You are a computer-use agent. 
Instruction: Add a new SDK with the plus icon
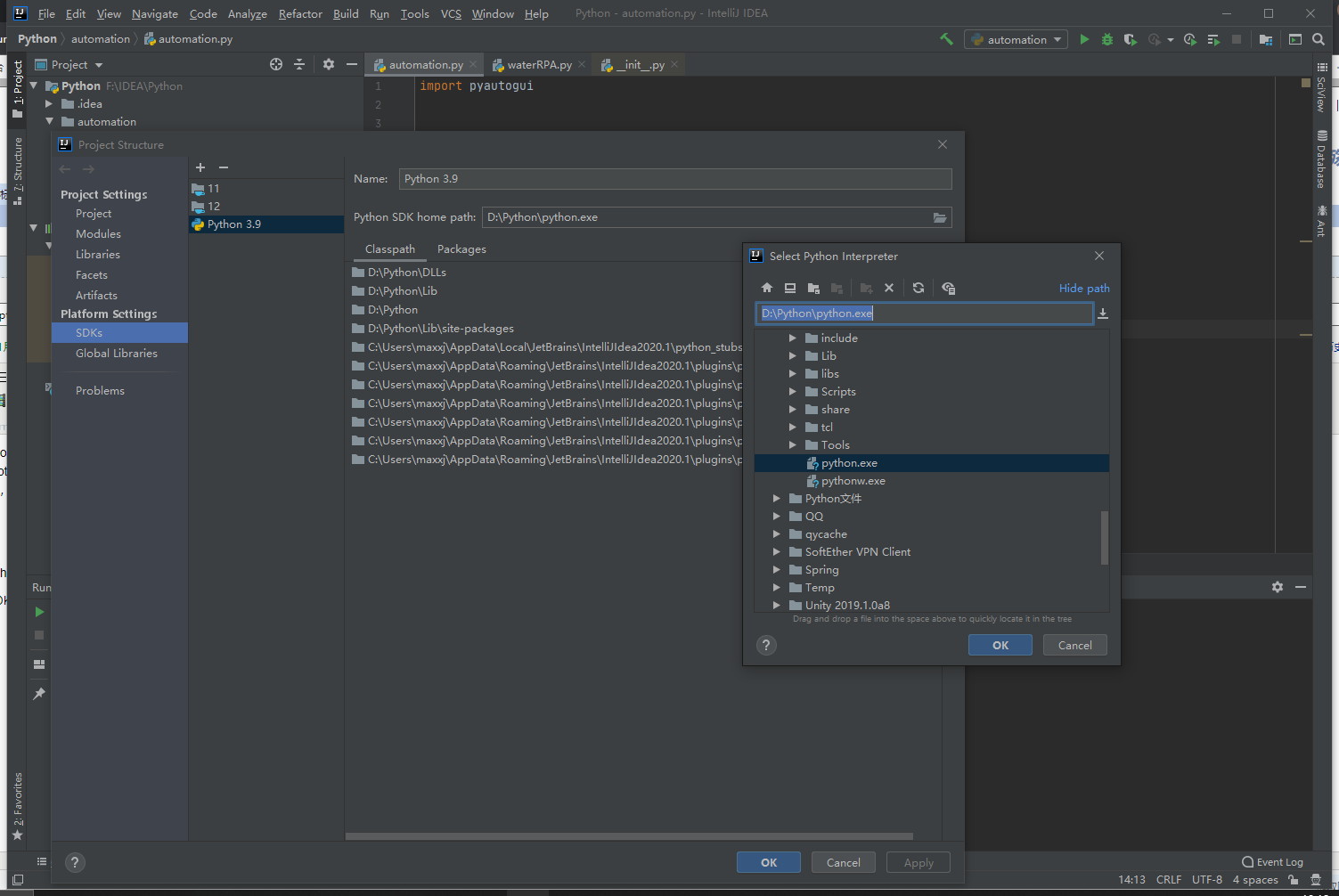(200, 167)
